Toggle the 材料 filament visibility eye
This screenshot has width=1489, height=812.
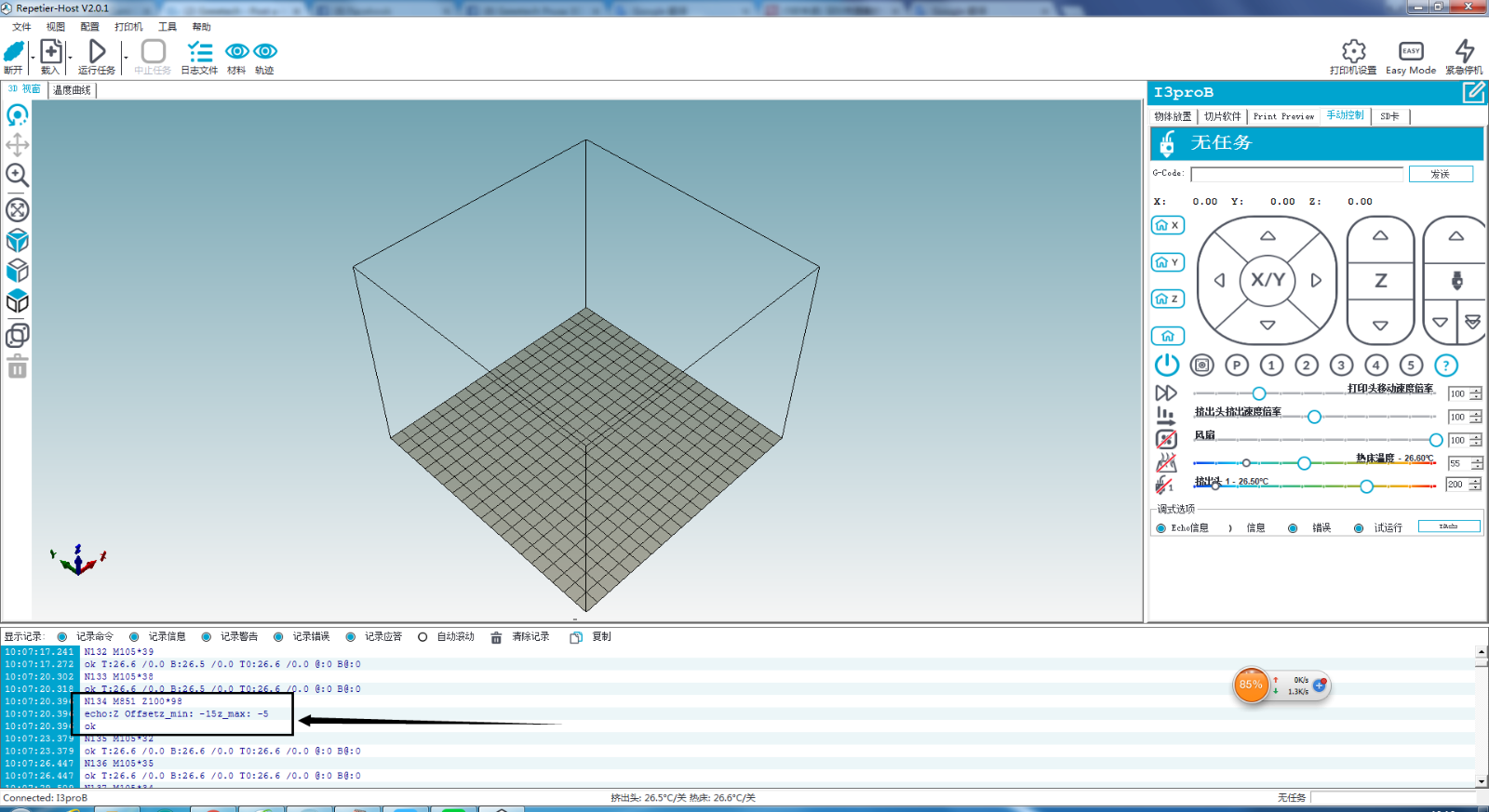236,51
